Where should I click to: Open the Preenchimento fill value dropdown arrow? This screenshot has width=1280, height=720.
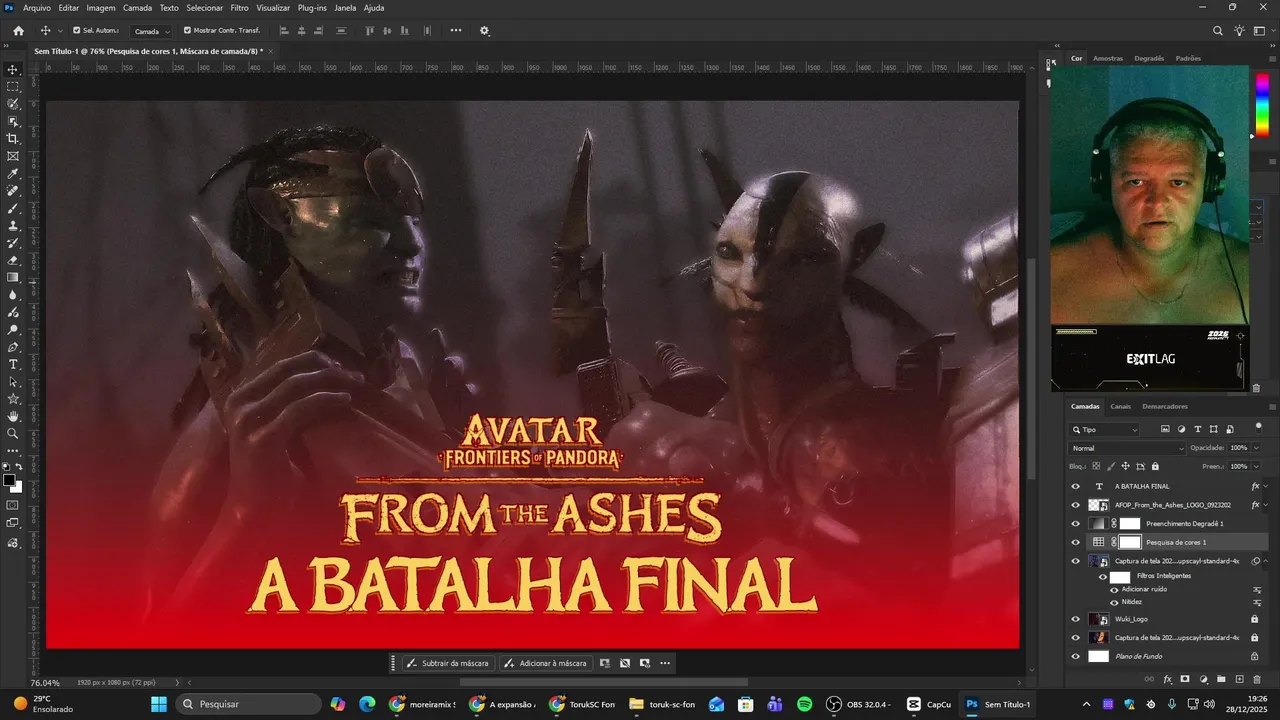(1256, 466)
